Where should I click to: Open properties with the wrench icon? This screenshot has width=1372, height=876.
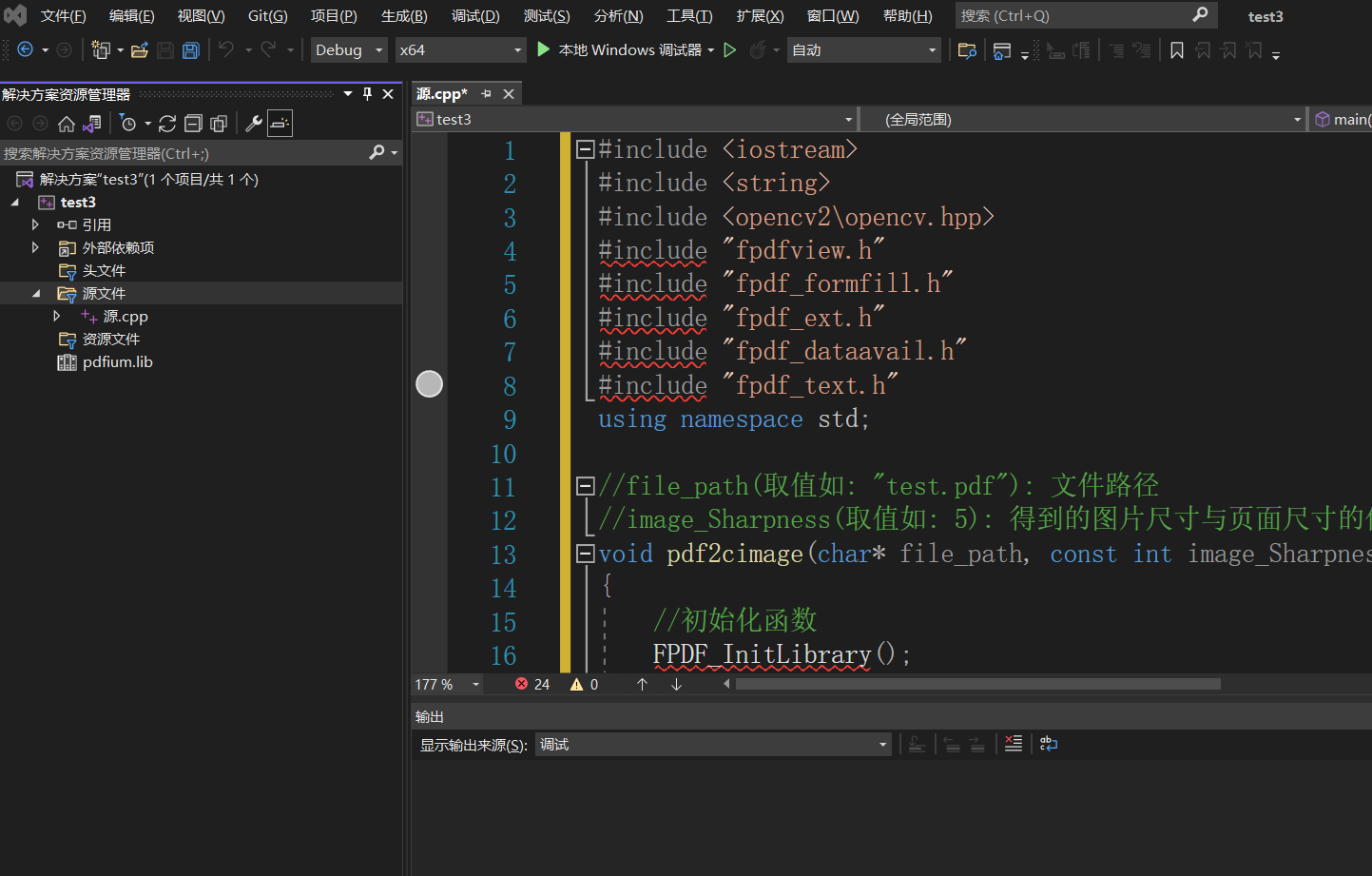[x=254, y=124]
